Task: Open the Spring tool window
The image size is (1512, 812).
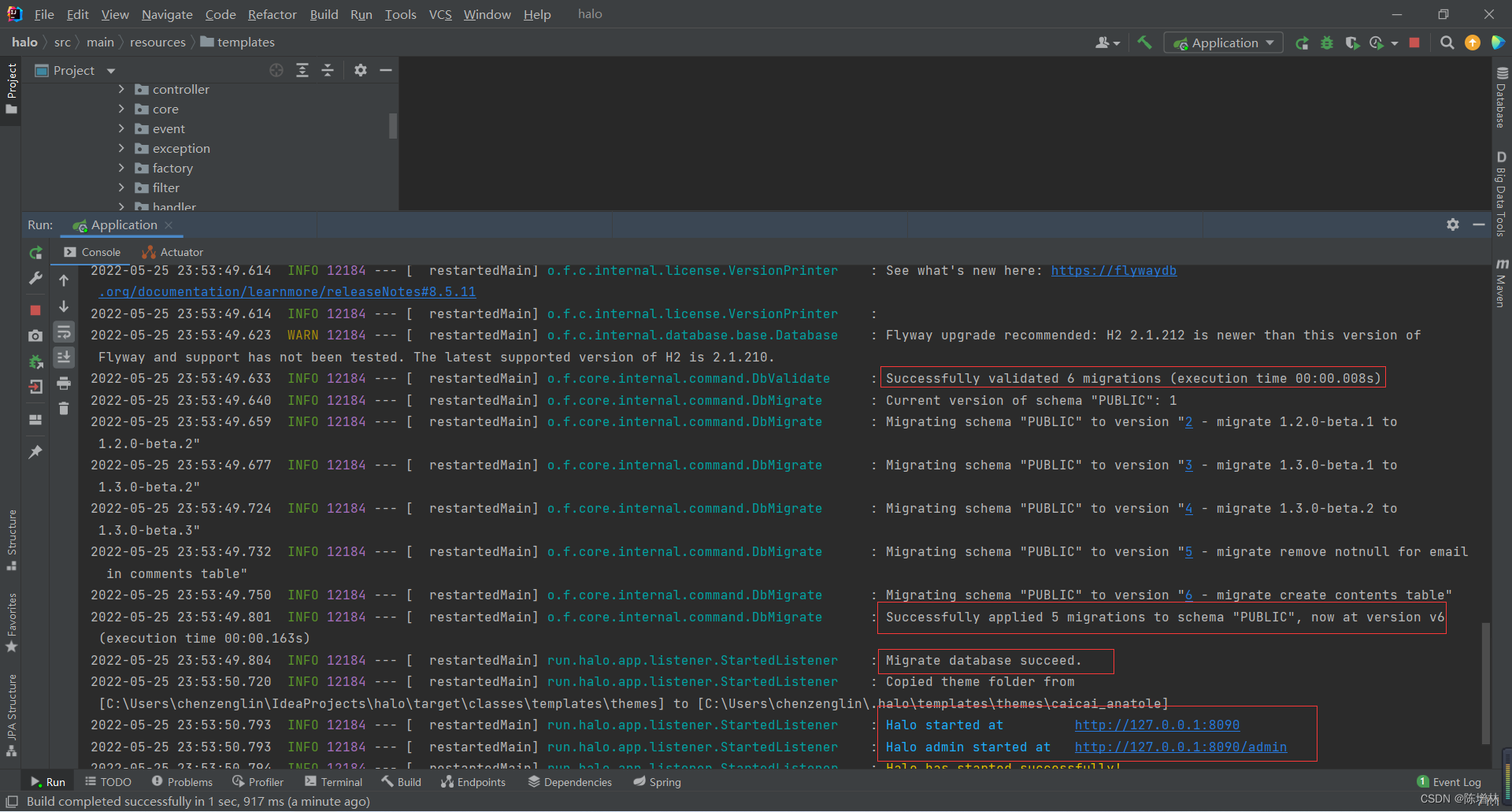Action: click(x=657, y=782)
